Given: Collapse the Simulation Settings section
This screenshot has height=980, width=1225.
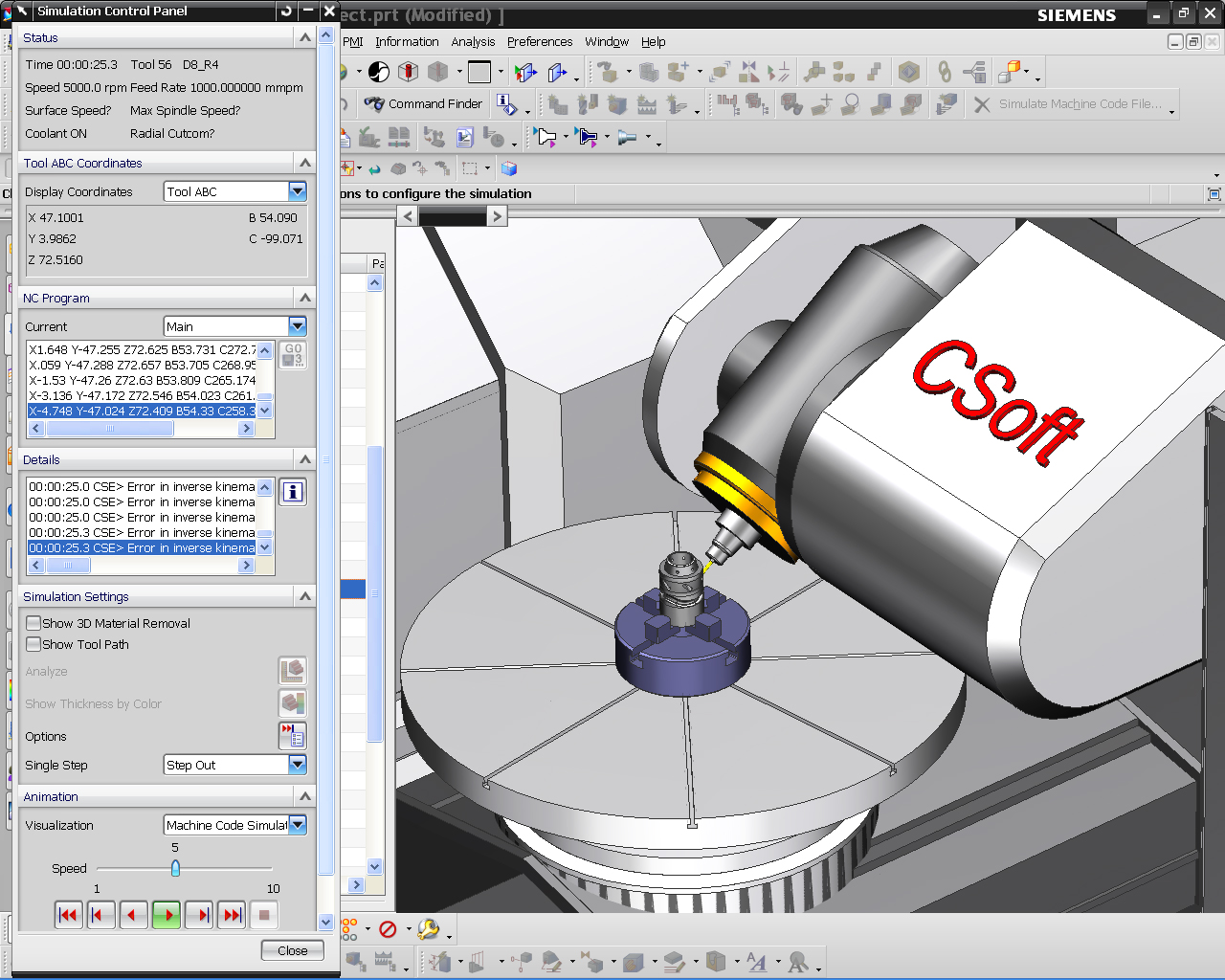Looking at the screenshot, I should (x=305, y=596).
